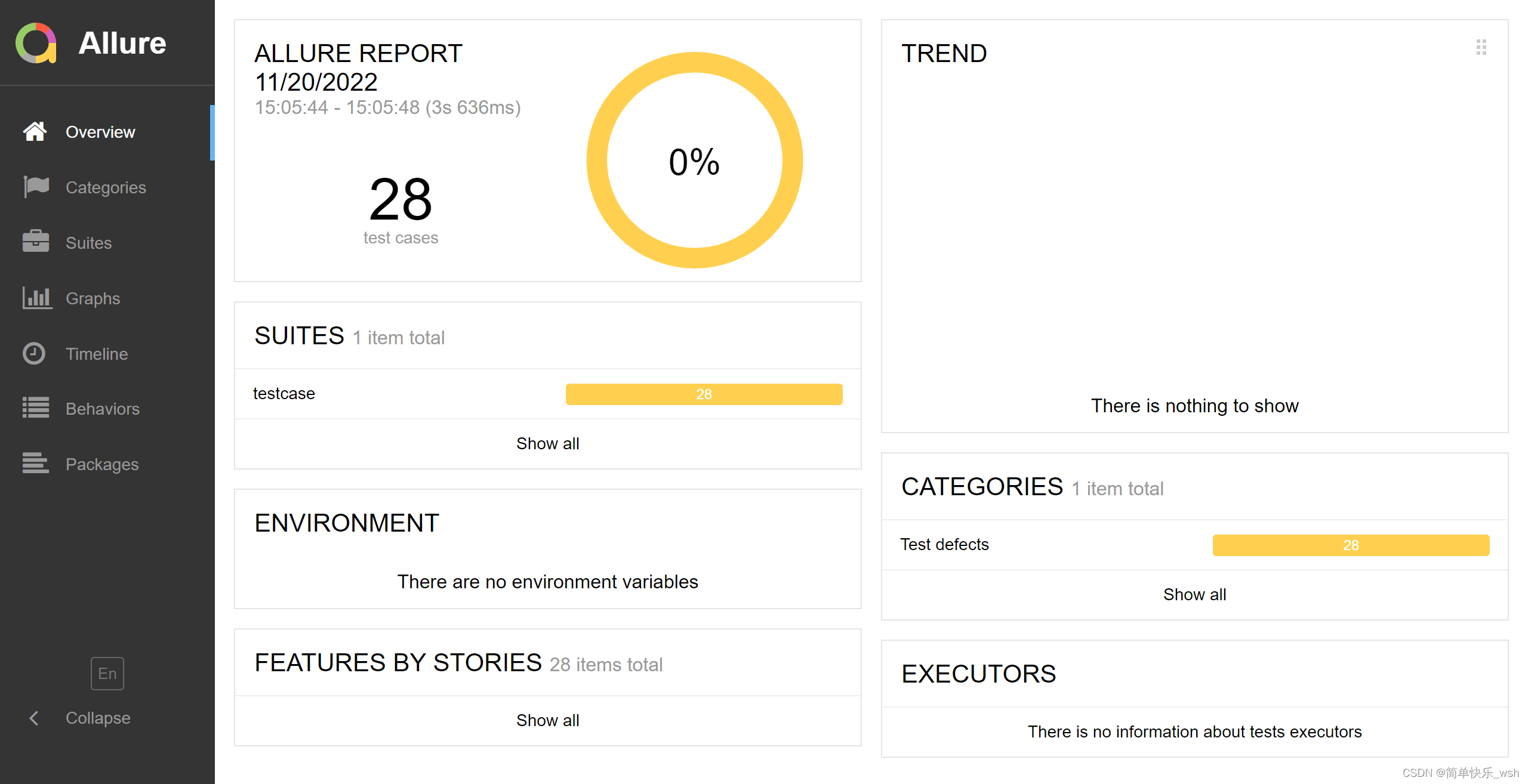Image resolution: width=1528 pixels, height=784 pixels.
Task: Select the Packages menu label
Action: pos(102,464)
